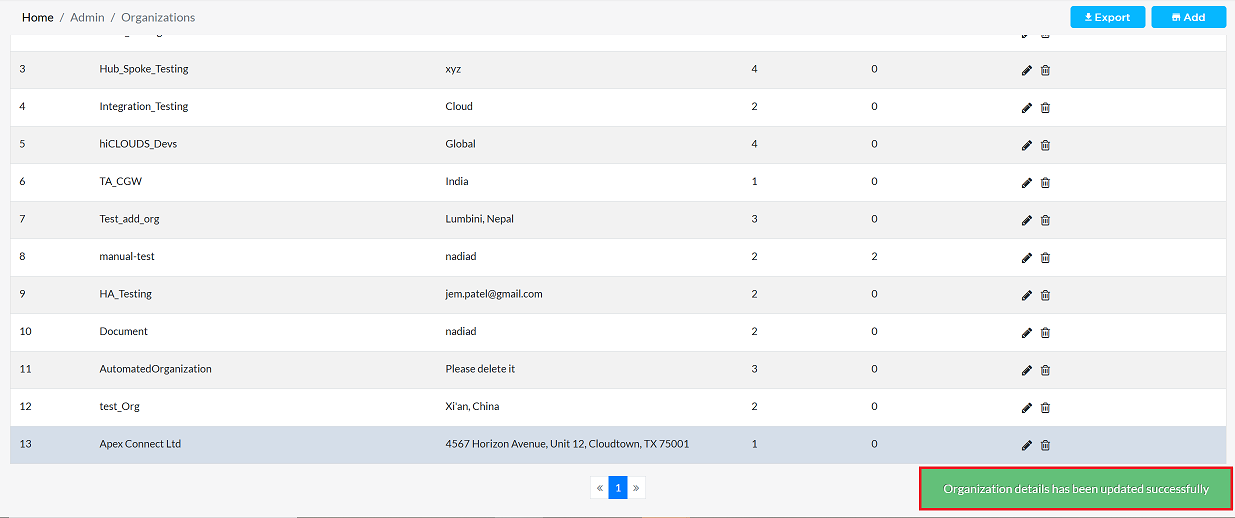Open Admin breadcrumb link

pyautogui.click(x=87, y=17)
